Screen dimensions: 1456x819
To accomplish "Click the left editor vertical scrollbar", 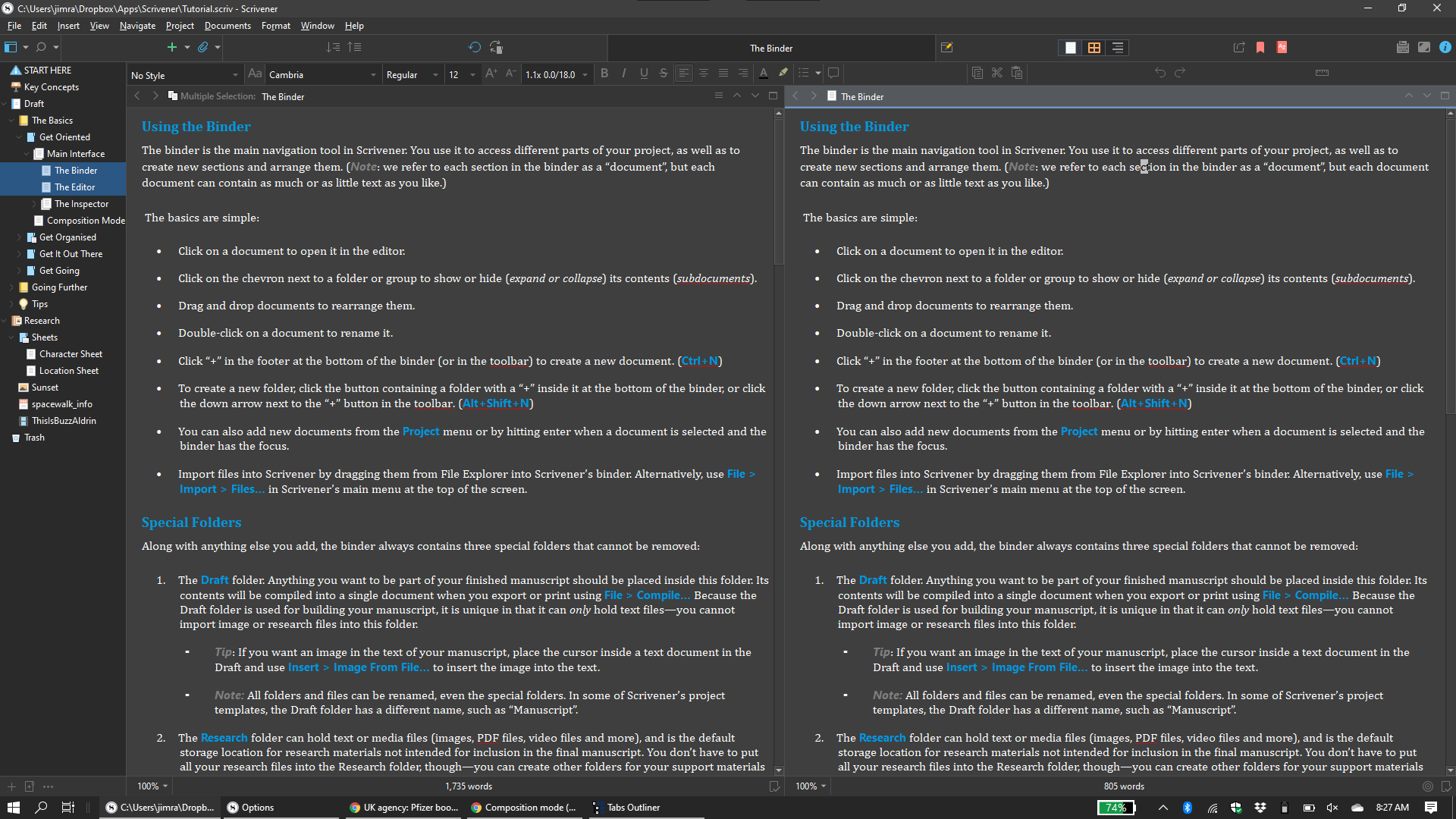I will (778, 441).
